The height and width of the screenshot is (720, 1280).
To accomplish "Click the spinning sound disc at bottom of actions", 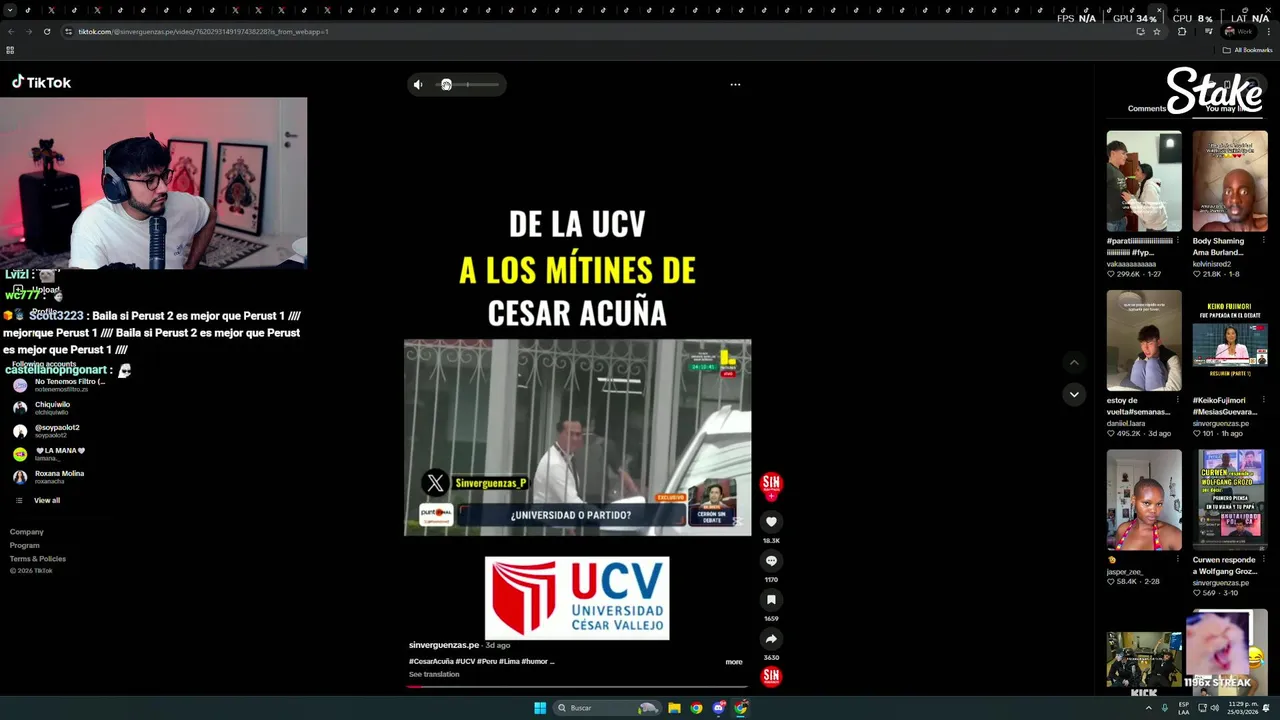I will pyautogui.click(x=771, y=676).
